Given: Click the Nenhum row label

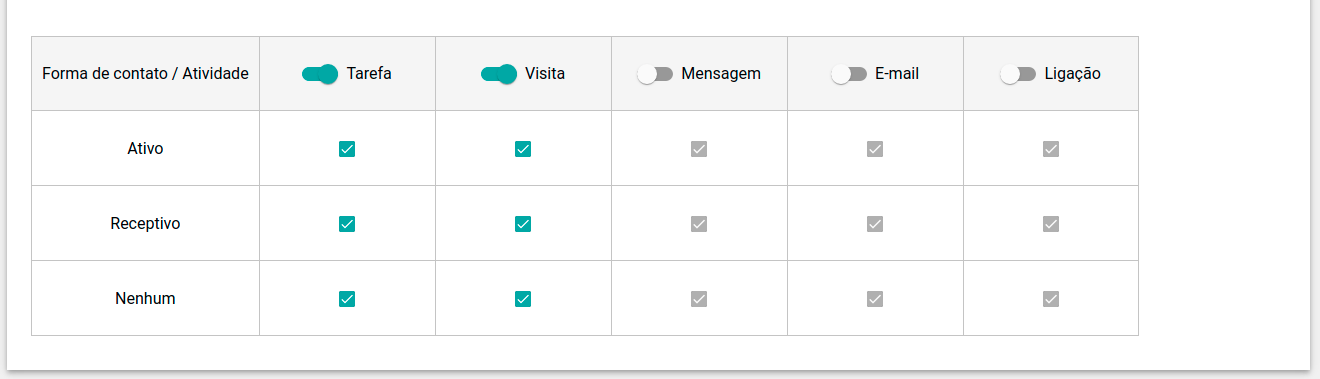Looking at the screenshot, I should [x=145, y=299].
